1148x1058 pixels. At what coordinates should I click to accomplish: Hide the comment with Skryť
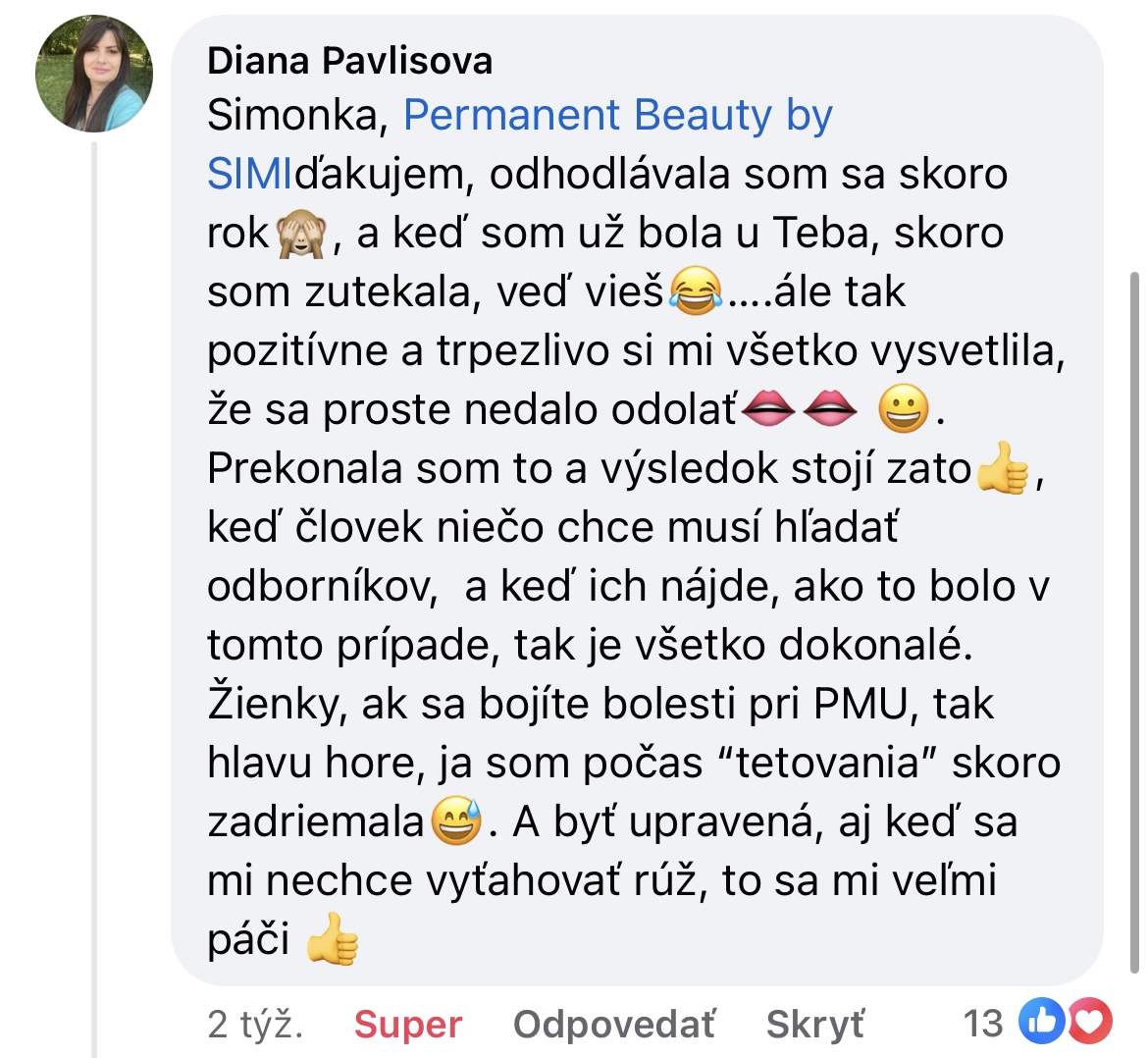point(814,1024)
